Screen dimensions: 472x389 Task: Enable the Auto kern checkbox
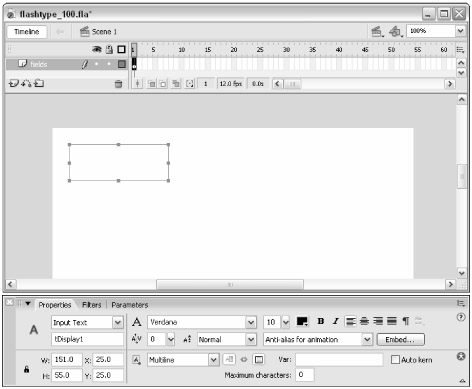point(395,360)
